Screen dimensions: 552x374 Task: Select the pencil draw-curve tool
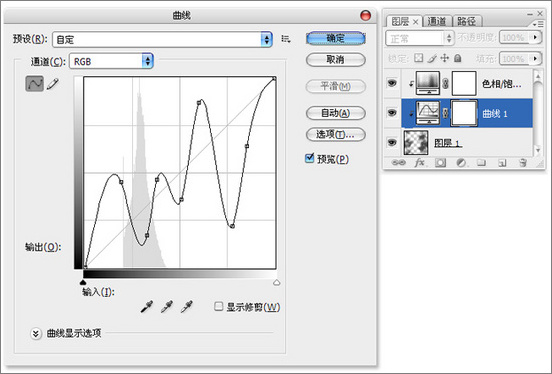(x=52, y=84)
